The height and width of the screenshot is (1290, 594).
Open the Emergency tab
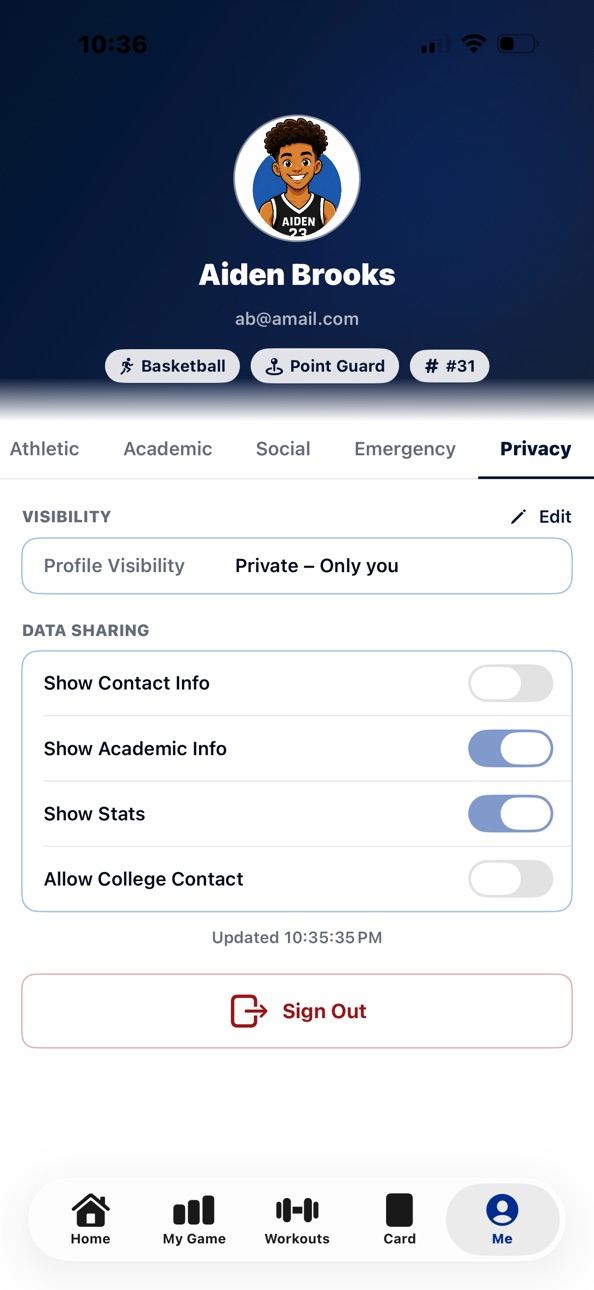[405, 449]
